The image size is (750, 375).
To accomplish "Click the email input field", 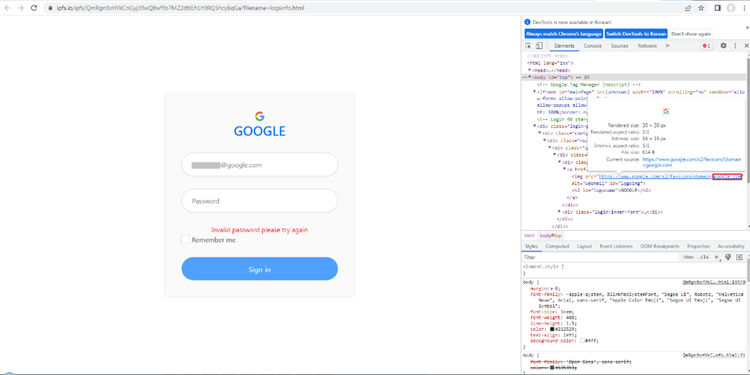I will pos(259,165).
